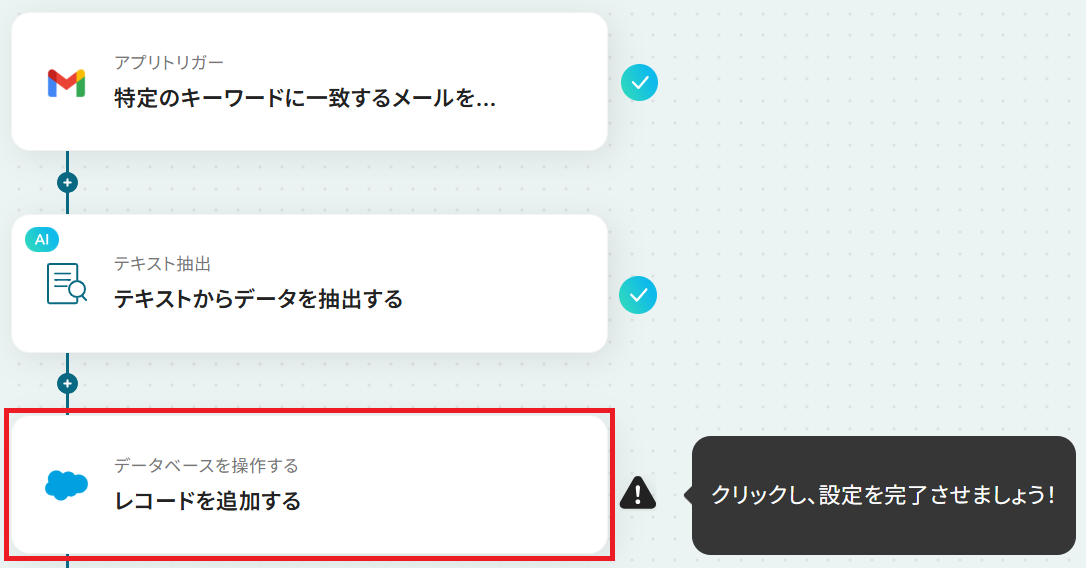
Task: Click the データベースを操作する label
Action: [x=206, y=465]
